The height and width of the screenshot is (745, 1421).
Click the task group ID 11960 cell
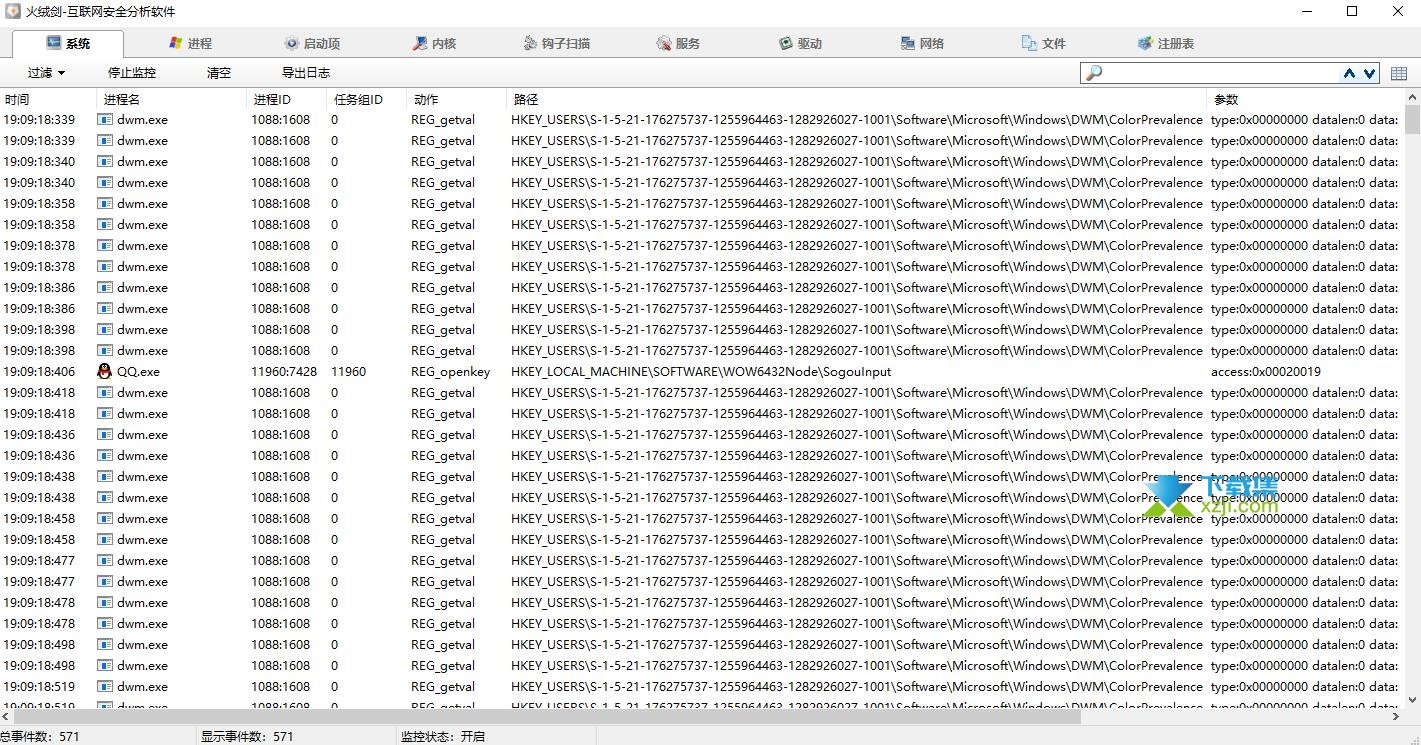point(349,371)
